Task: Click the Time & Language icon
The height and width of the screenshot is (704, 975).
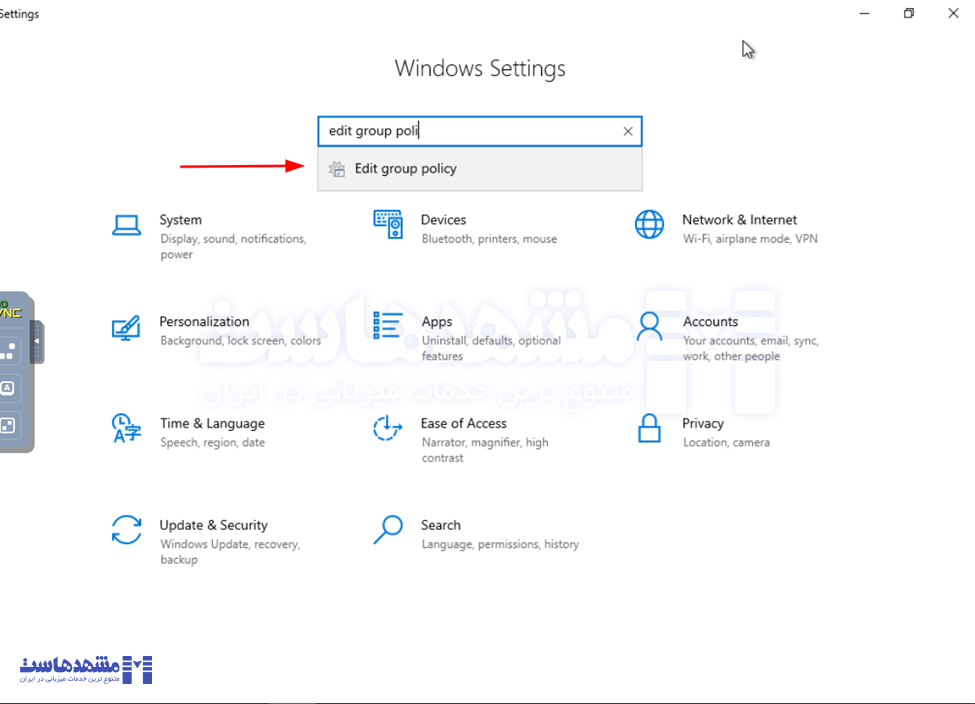Action: 126,428
